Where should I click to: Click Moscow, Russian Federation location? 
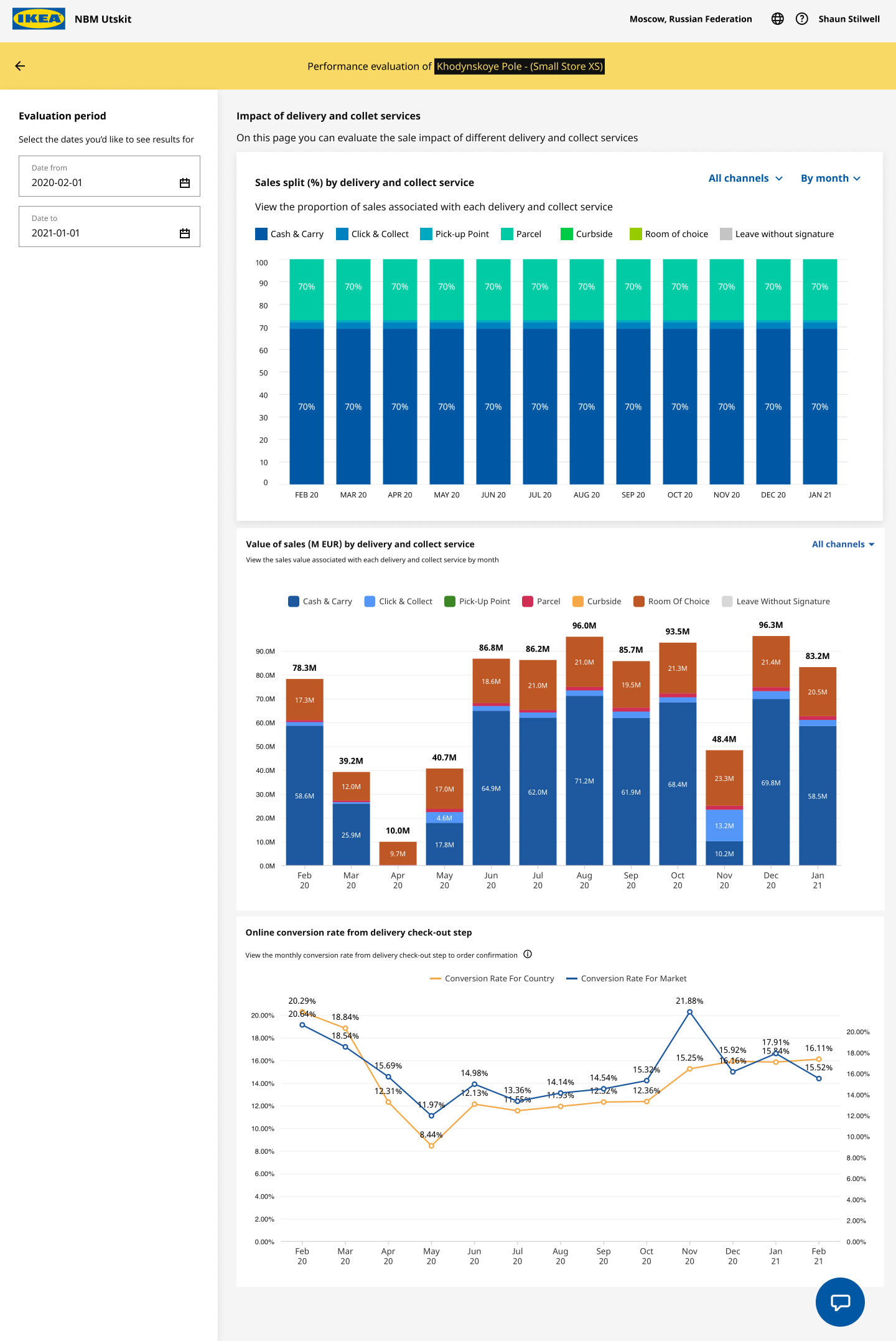tap(691, 19)
